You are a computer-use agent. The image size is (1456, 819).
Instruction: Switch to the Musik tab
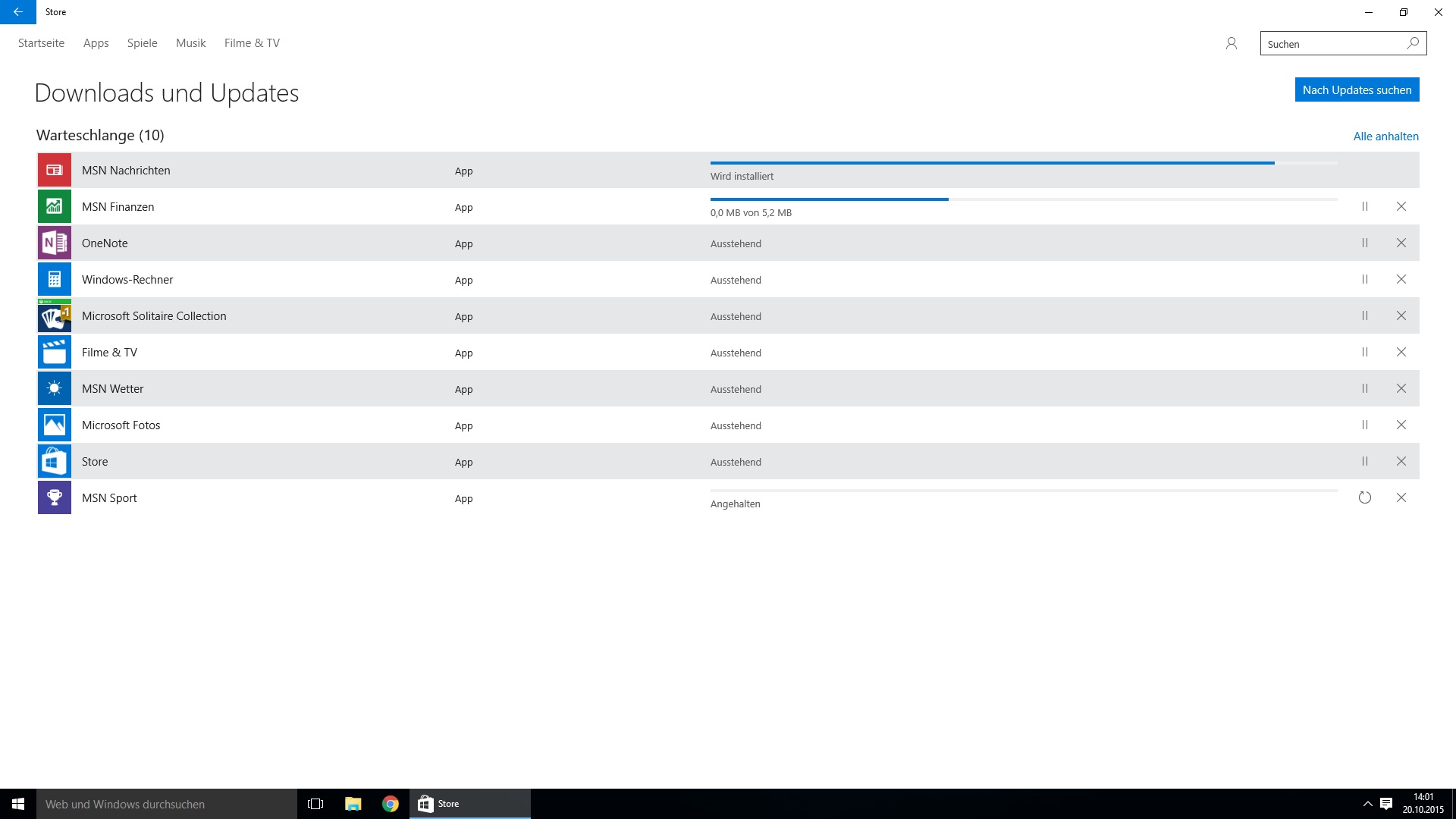(x=190, y=43)
